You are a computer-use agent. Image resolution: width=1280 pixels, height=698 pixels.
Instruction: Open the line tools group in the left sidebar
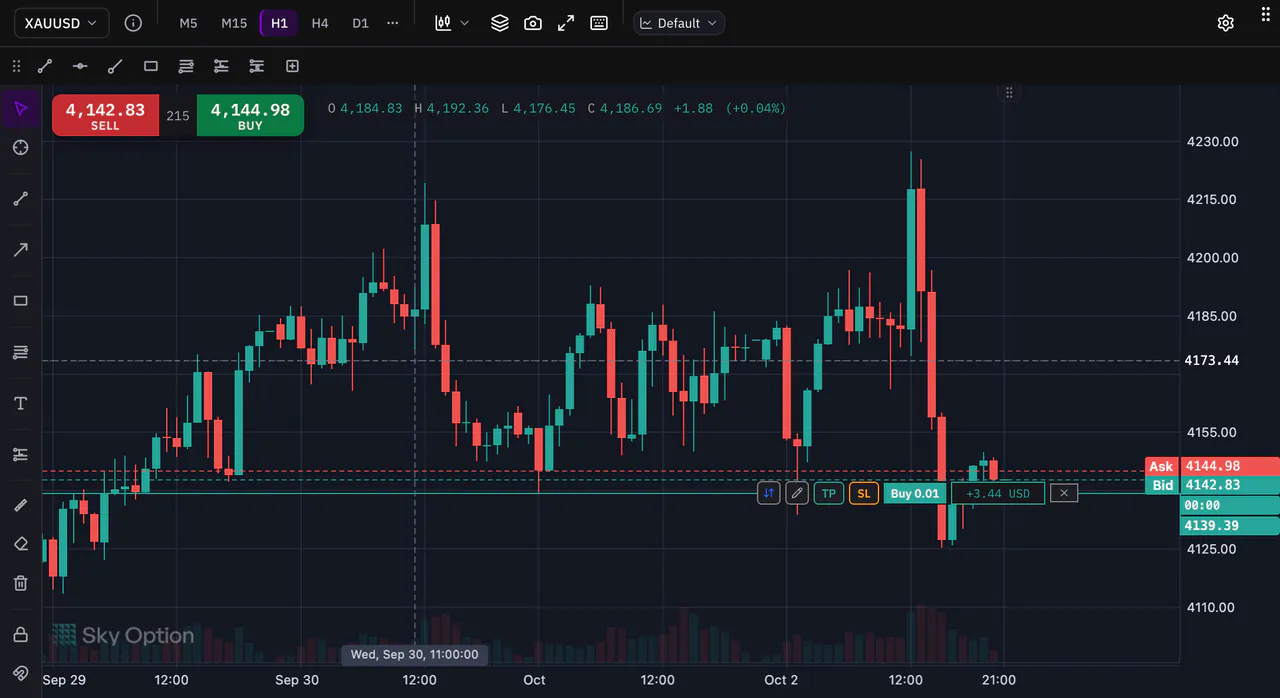pyautogui.click(x=21, y=199)
